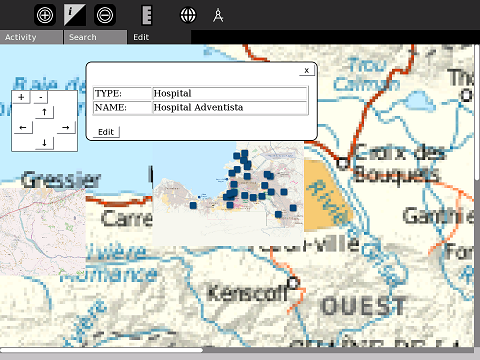The width and height of the screenshot is (480, 360).
Task: Zoom in using the plus button
Action: [x=21, y=97]
